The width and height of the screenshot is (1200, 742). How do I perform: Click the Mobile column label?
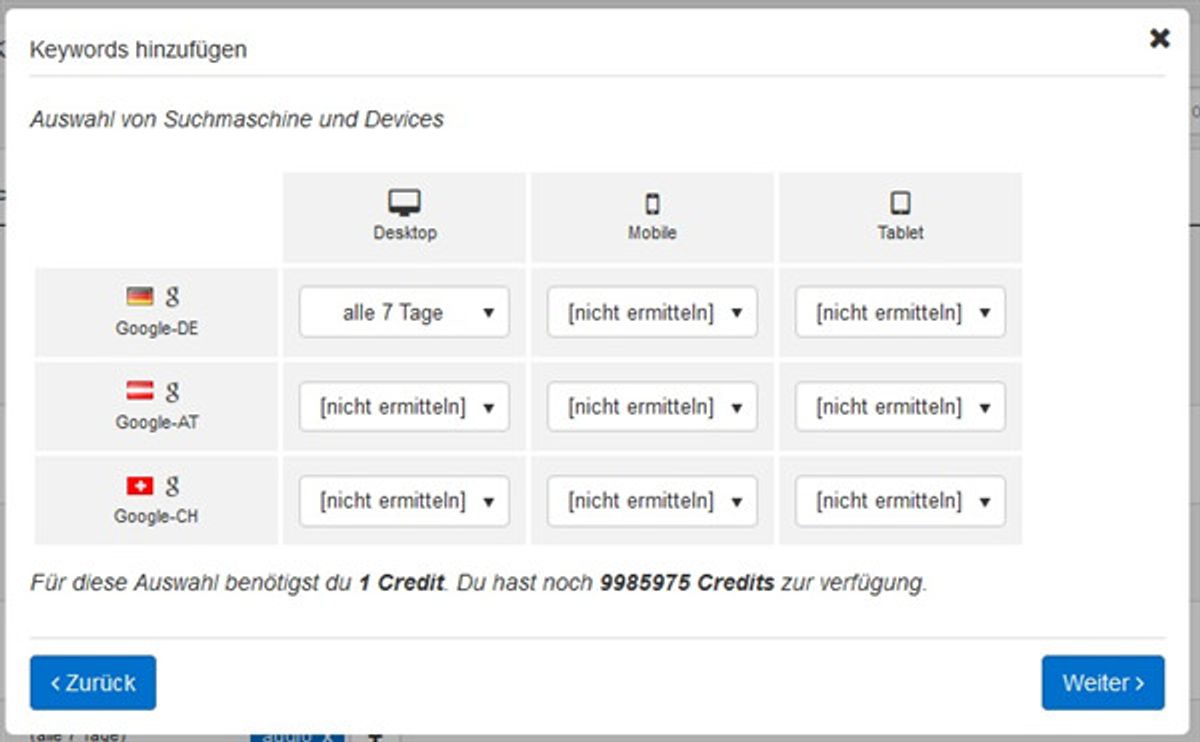coord(652,233)
